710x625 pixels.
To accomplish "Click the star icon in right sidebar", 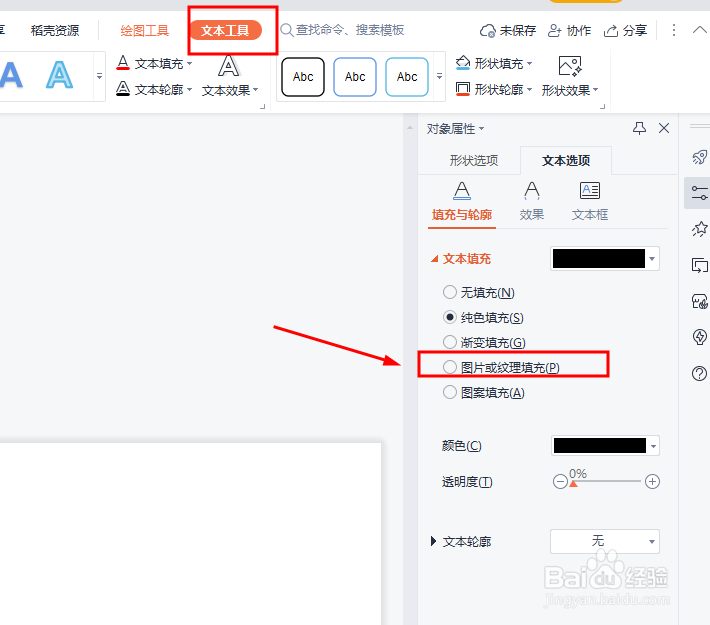I will [699, 229].
